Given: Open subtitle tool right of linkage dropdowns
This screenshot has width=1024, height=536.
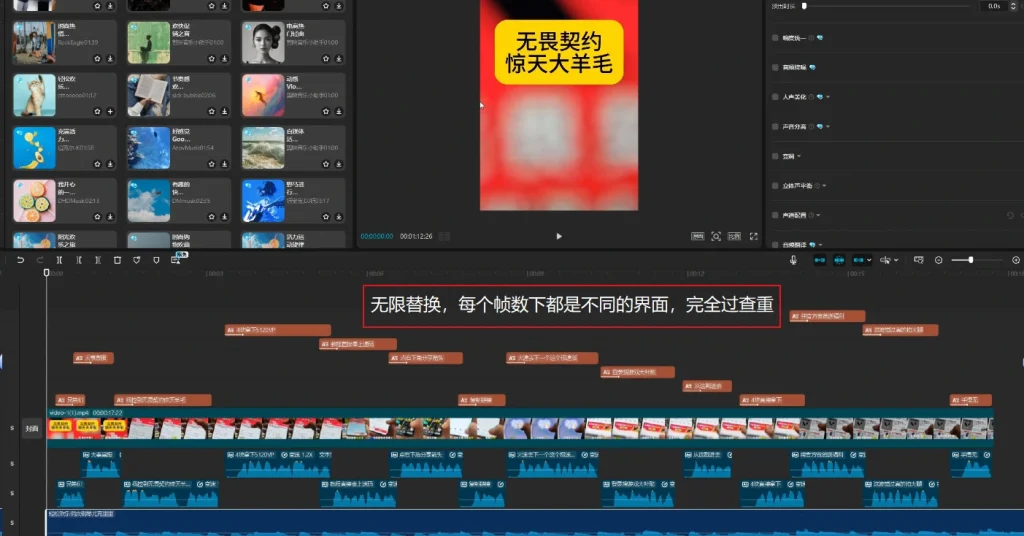Looking at the screenshot, I should point(918,260).
